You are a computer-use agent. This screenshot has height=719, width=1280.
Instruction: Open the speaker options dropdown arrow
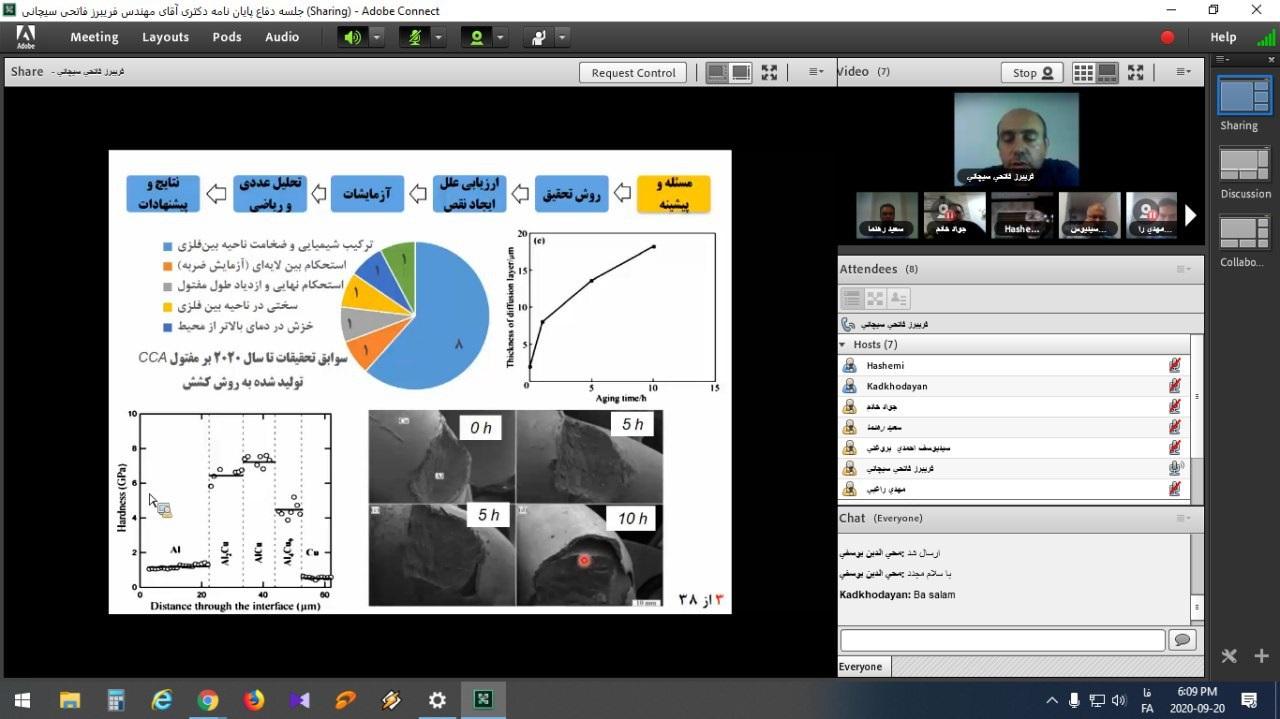tap(377, 37)
